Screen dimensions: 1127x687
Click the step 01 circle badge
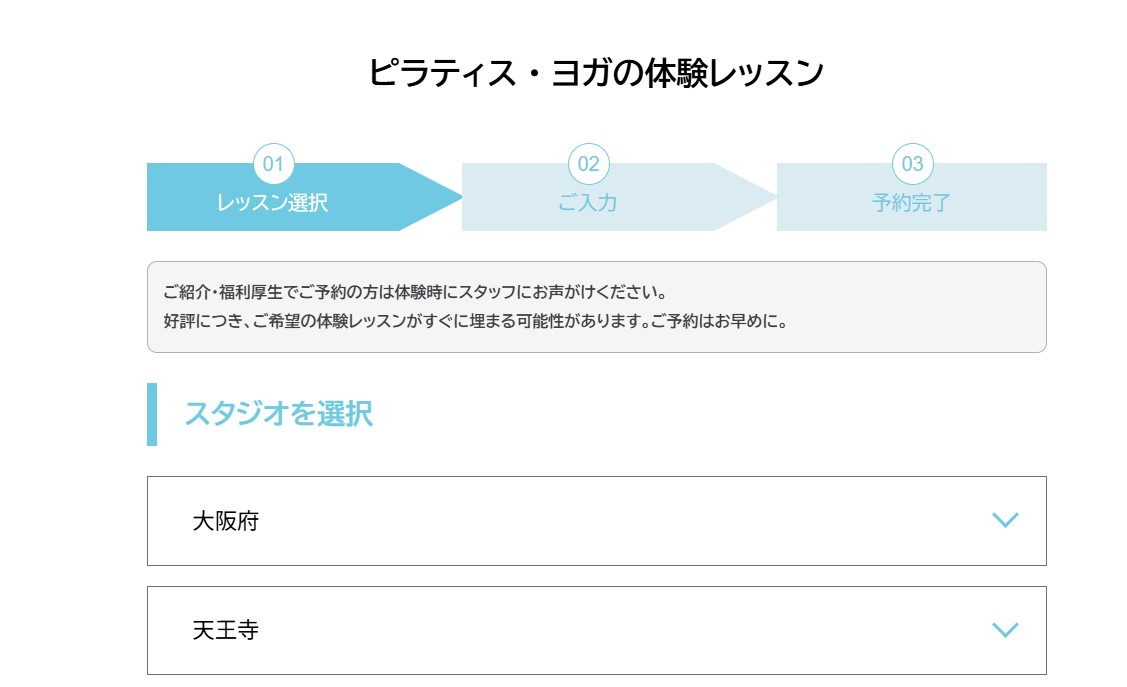pyautogui.click(x=273, y=164)
